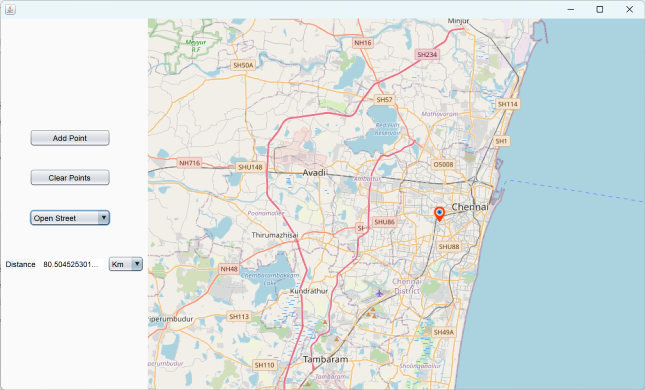
Task: Click the SH234 road shield
Action: [x=427, y=55]
